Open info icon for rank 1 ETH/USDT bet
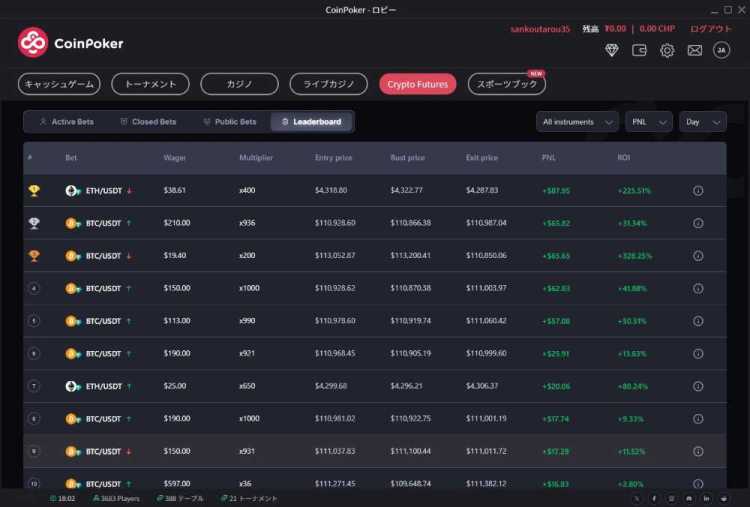Viewport: 750px width, 507px height. pos(698,191)
